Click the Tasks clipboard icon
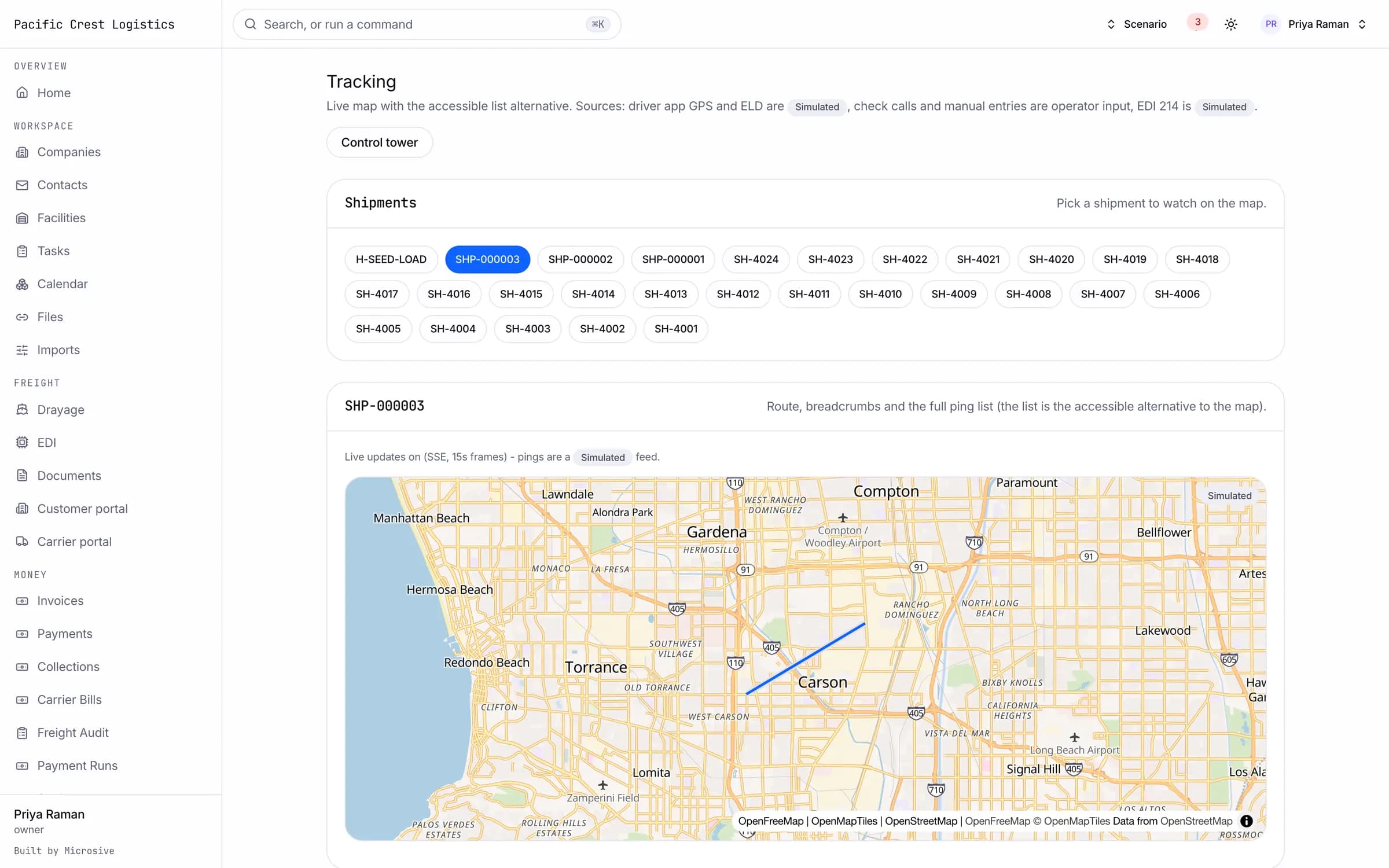This screenshot has height=868, width=1389. coord(22,251)
